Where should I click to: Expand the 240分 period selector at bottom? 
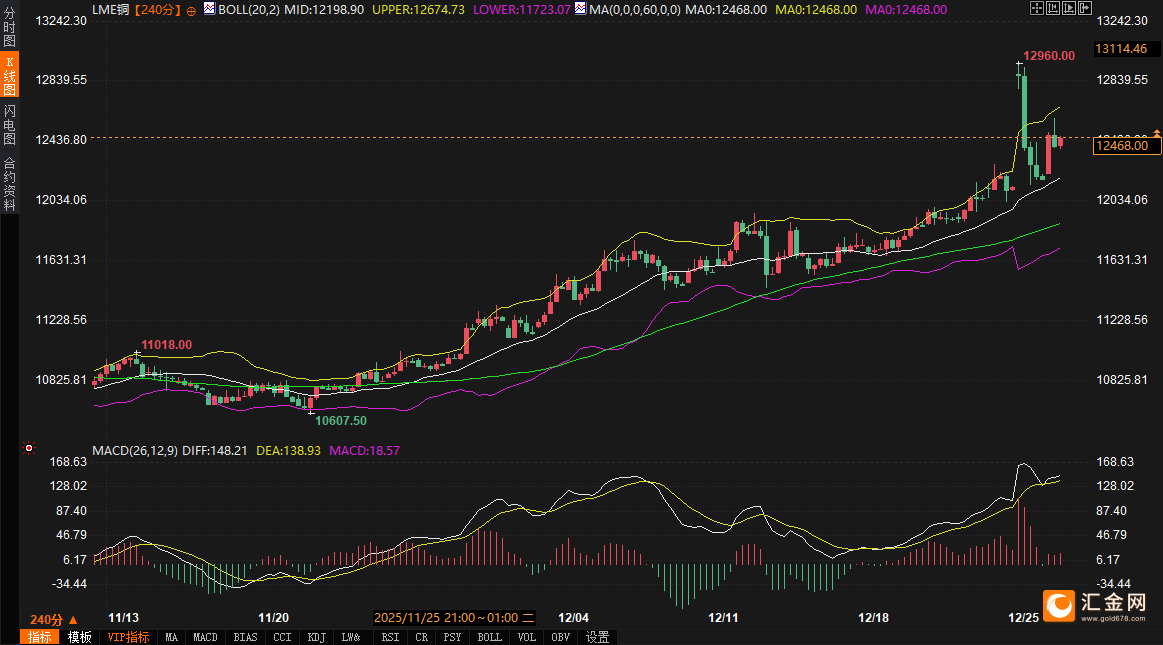pyautogui.click(x=51, y=618)
